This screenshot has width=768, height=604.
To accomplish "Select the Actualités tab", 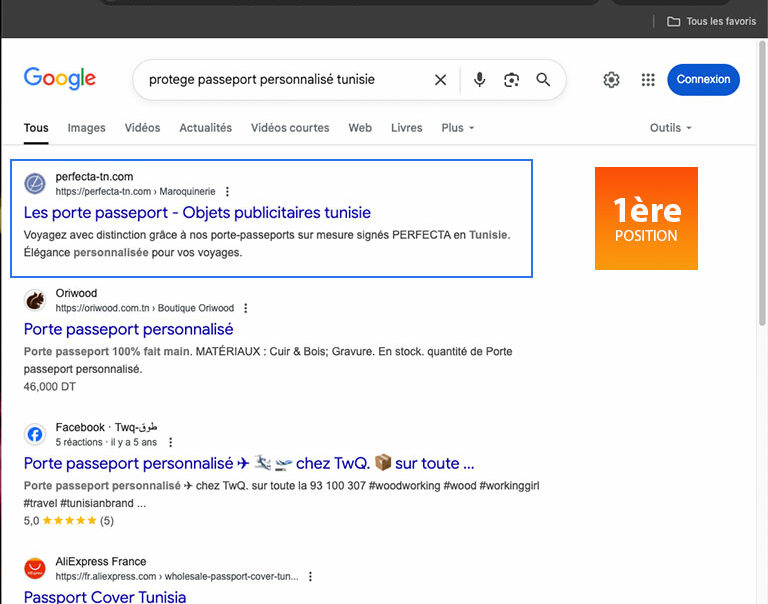I will pyautogui.click(x=205, y=128).
